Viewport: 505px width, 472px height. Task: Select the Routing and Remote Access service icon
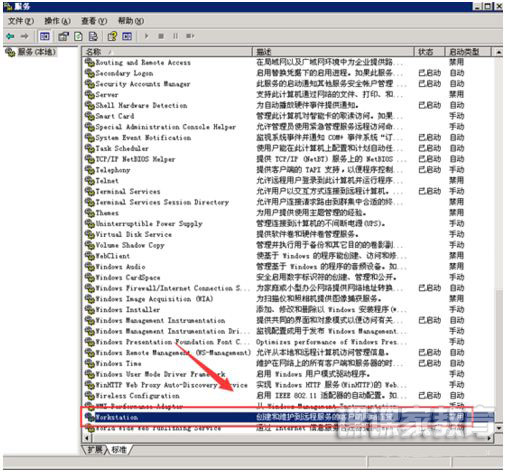[89, 62]
